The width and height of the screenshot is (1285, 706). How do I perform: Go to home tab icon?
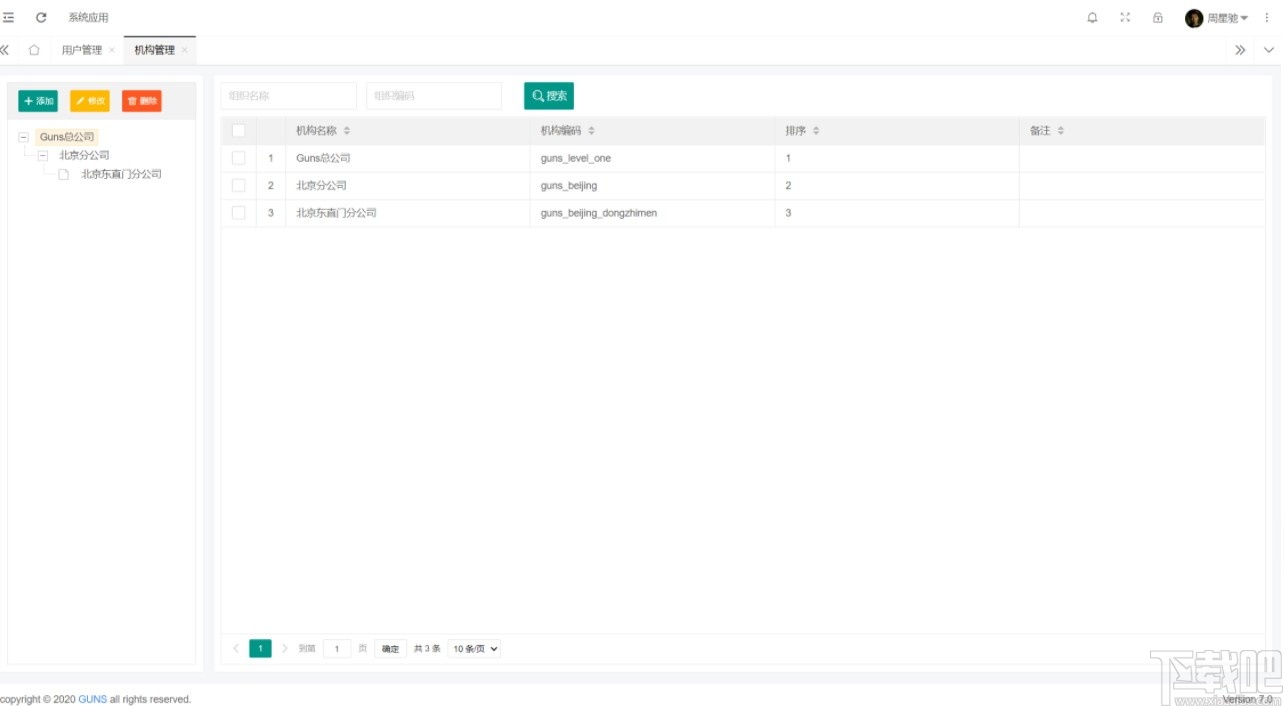click(x=34, y=50)
